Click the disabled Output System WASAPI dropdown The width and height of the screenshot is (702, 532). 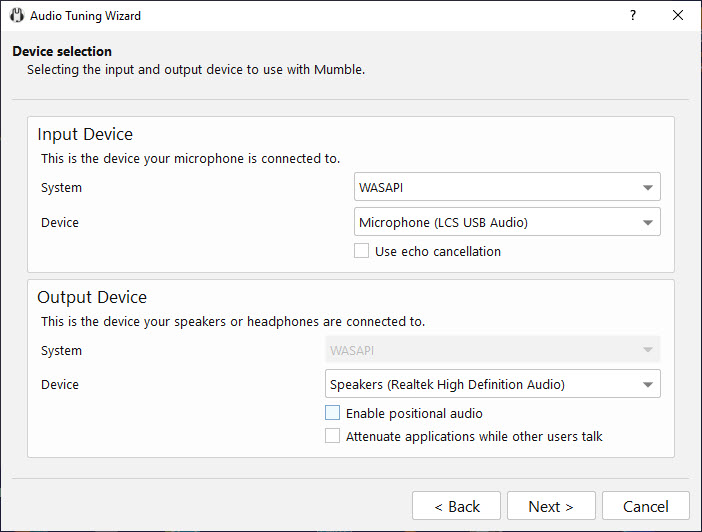(x=492, y=349)
